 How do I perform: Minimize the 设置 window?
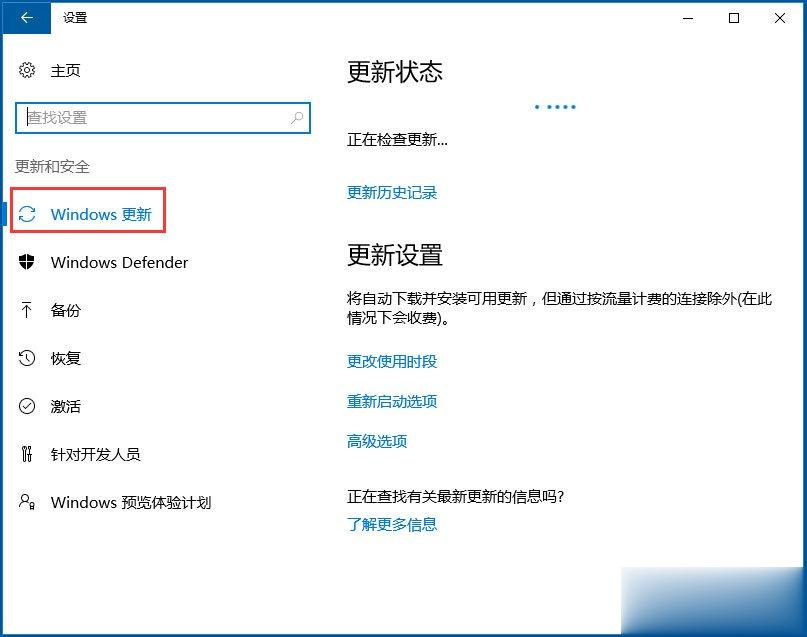click(688, 19)
